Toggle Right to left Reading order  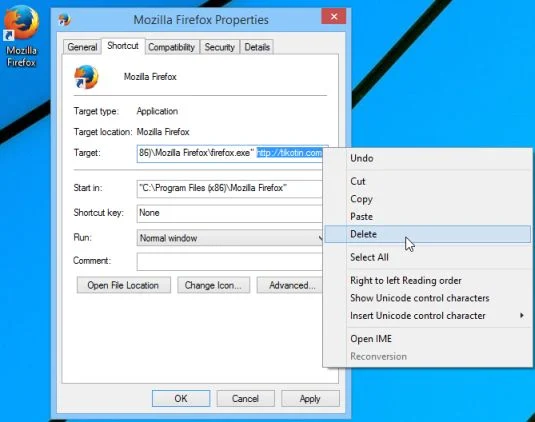(x=428, y=280)
